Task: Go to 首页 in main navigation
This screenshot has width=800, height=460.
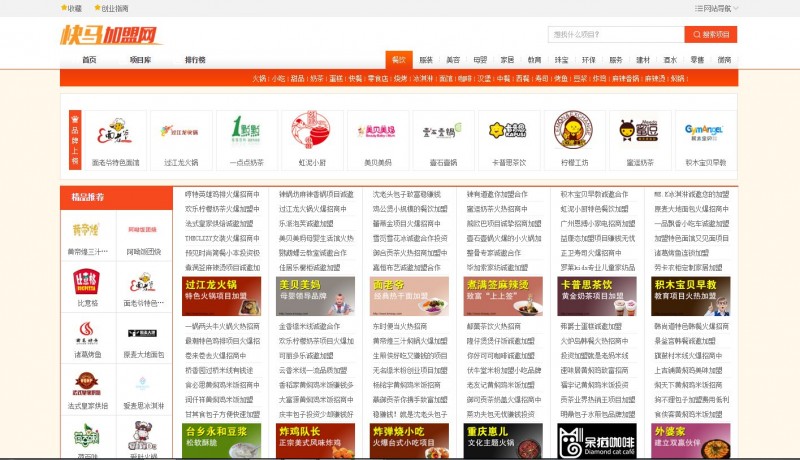Action: pos(89,60)
